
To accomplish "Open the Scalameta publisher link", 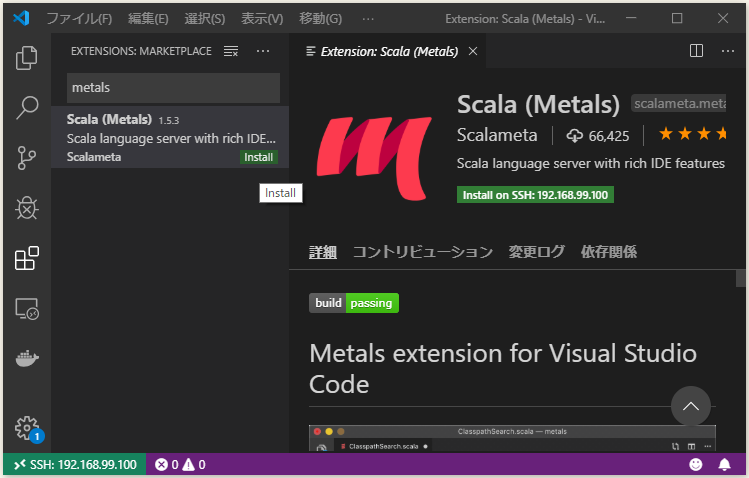I will (x=497, y=135).
